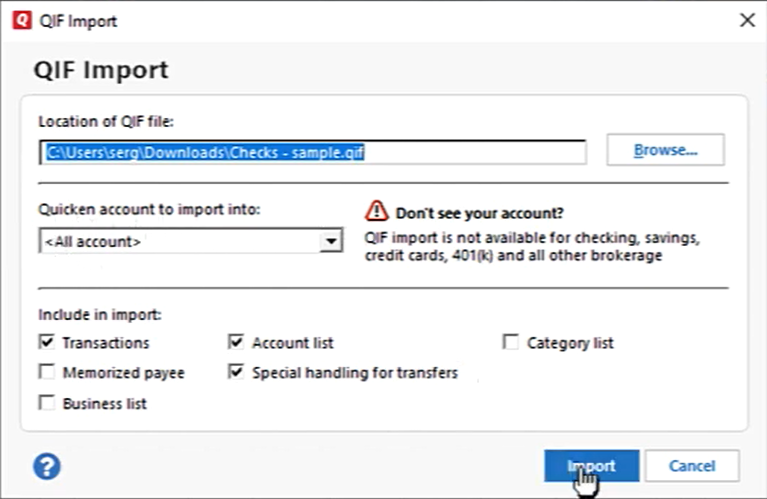This screenshot has height=499, width=767.
Task: Enable the Memorized payee checkbox
Action: (x=47, y=372)
